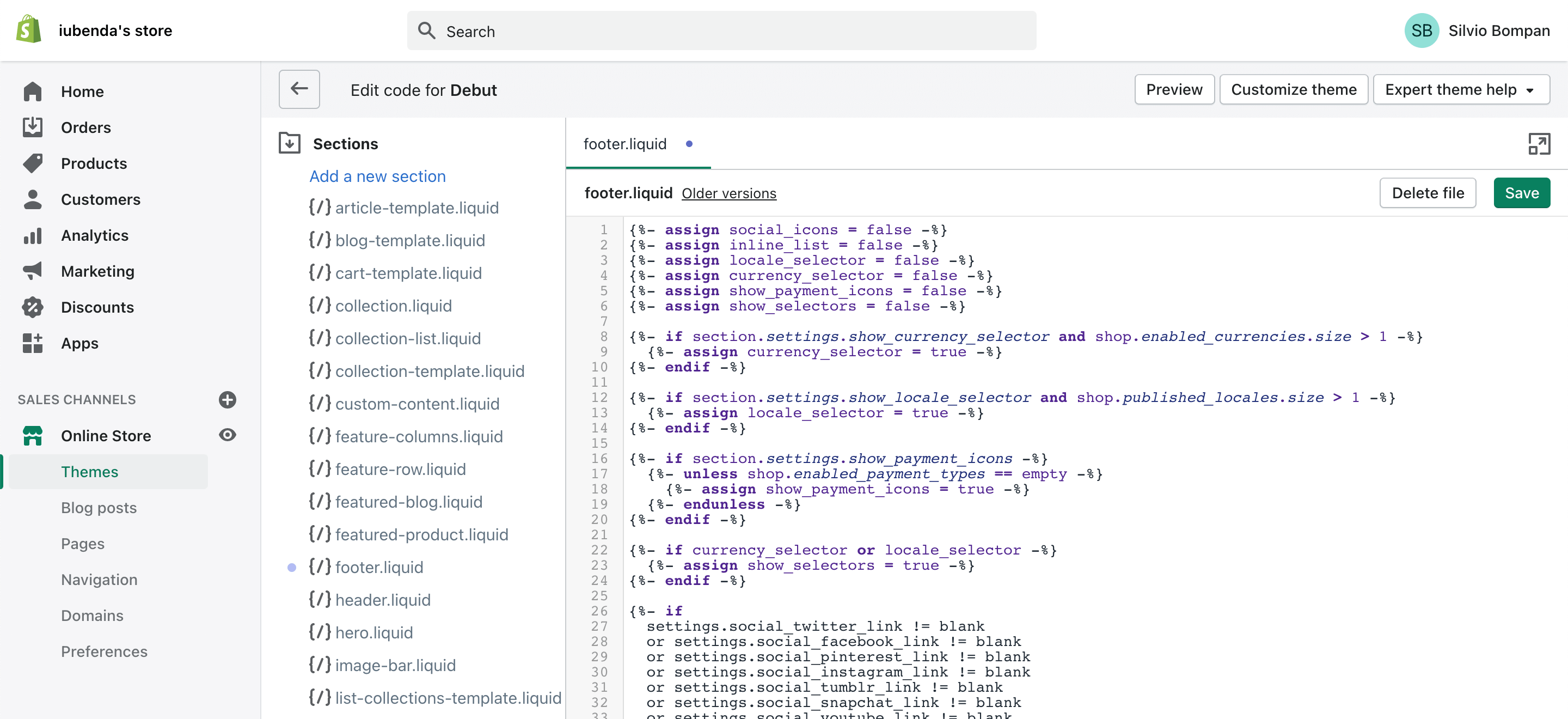1568x719 pixels.
Task: Open the Expert theme help dropdown
Action: click(1461, 89)
